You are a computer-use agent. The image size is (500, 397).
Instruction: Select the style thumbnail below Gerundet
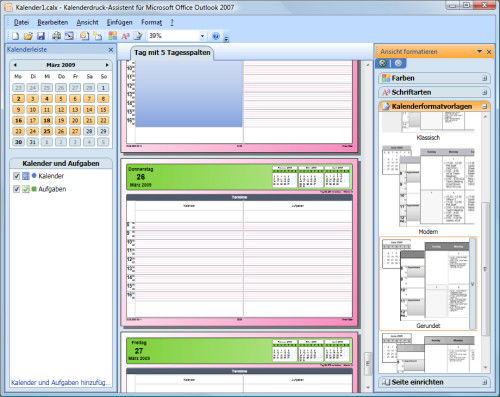(x=428, y=352)
